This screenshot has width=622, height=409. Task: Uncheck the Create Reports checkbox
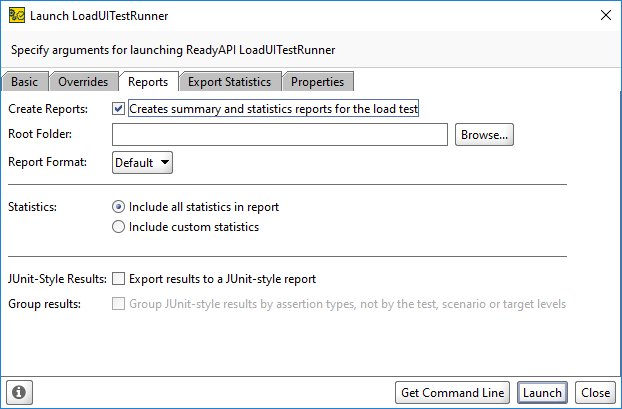118,109
